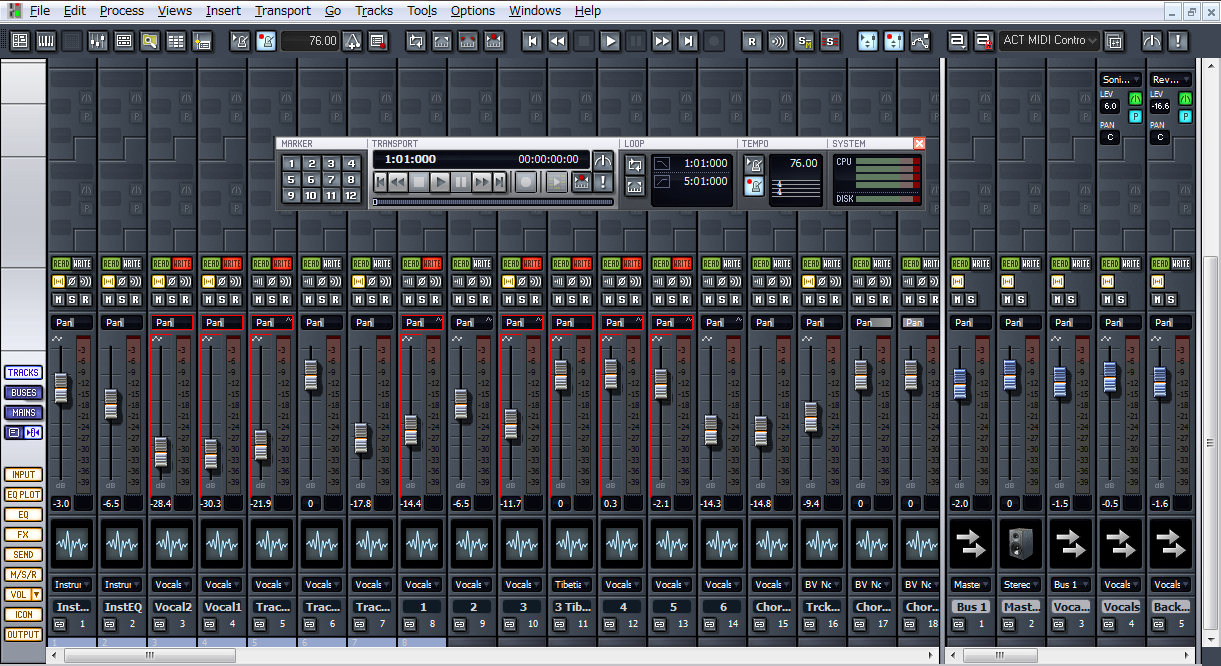Viewport: 1221px width, 666px height.
Task: Click the tempo ratio arrows beside 76.00
Action: coord(352,41)
